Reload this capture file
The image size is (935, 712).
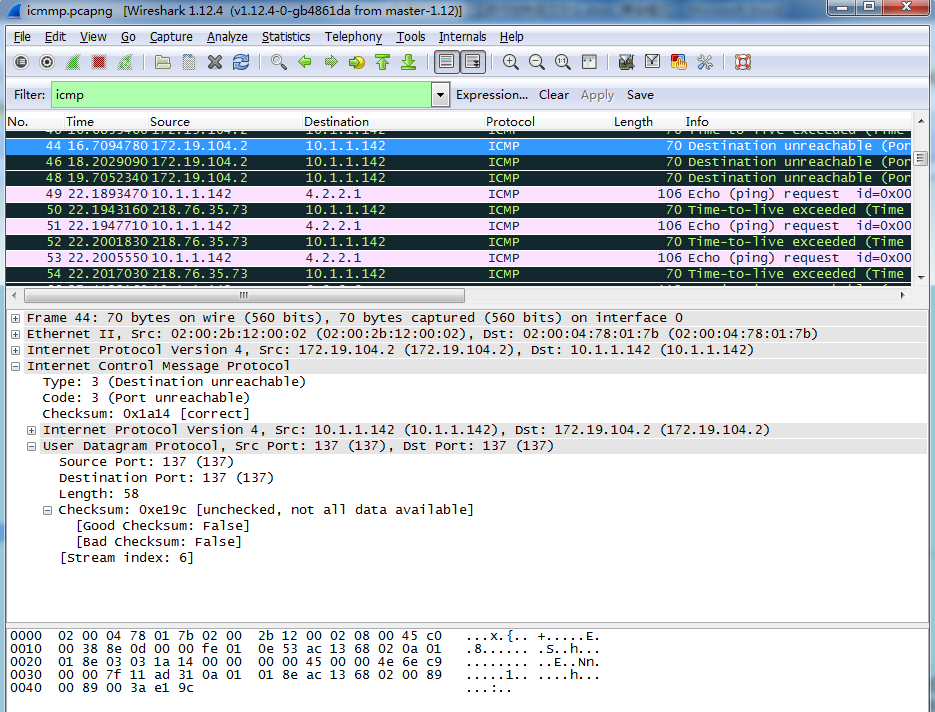[x=241, y=62]
